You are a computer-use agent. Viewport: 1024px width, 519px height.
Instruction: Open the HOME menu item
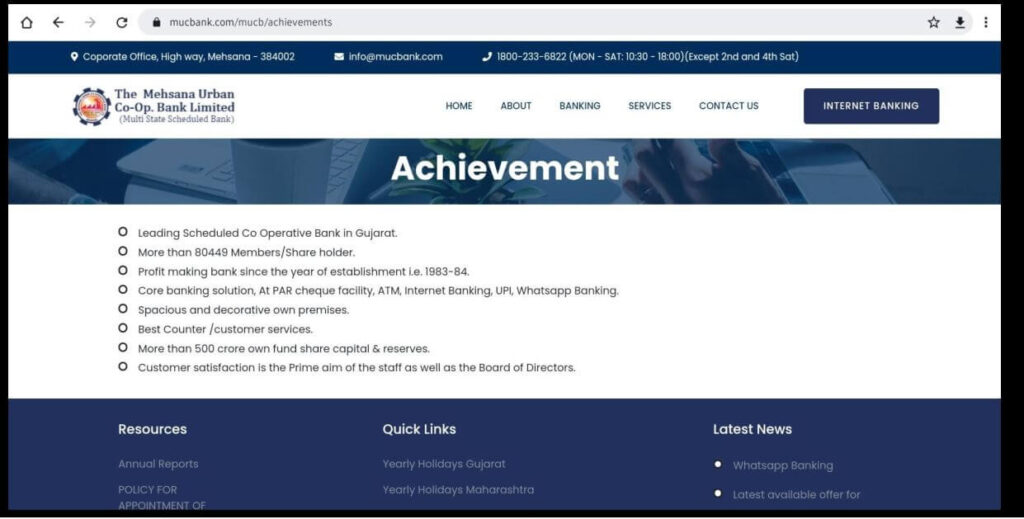coord(459,106)
